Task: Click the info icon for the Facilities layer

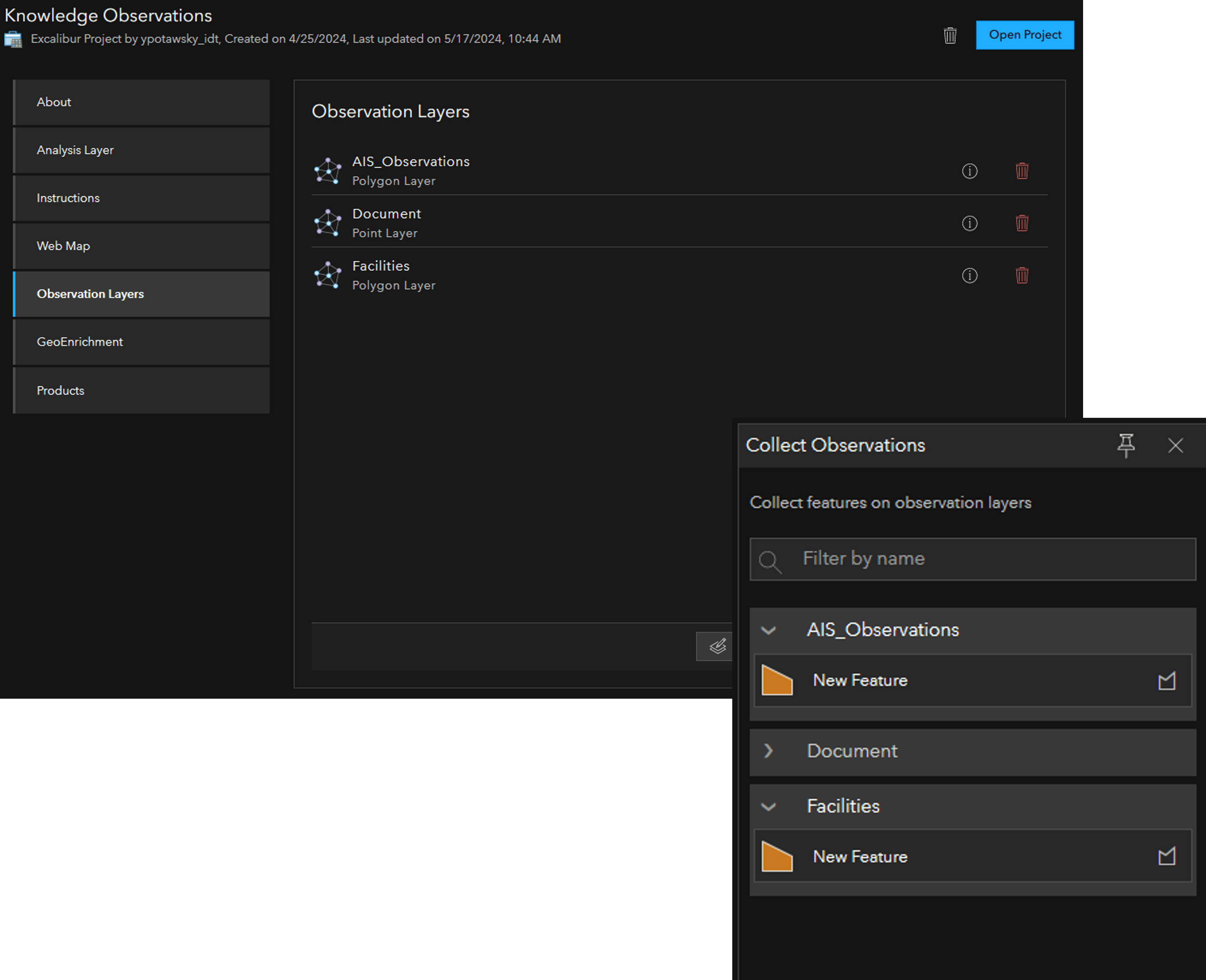Action: pos(969,276)
